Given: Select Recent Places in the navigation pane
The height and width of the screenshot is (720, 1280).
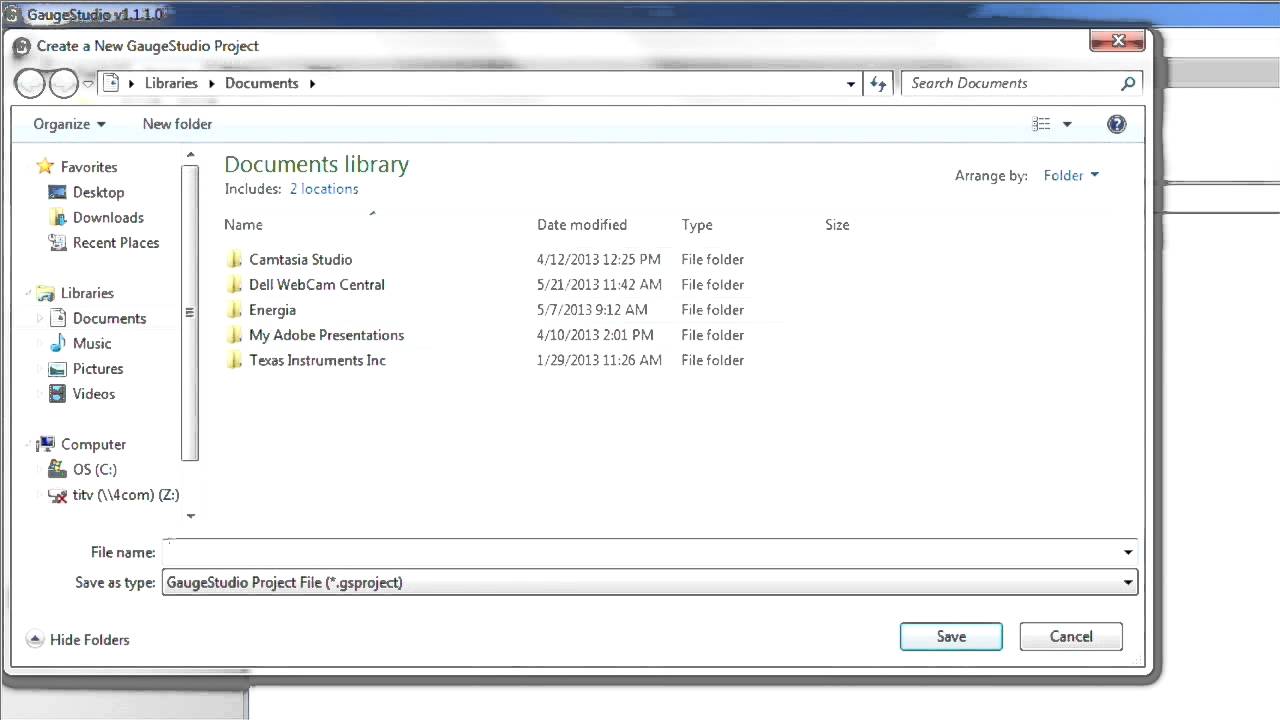Looking at the screenshot, I should tap(116, 242).
